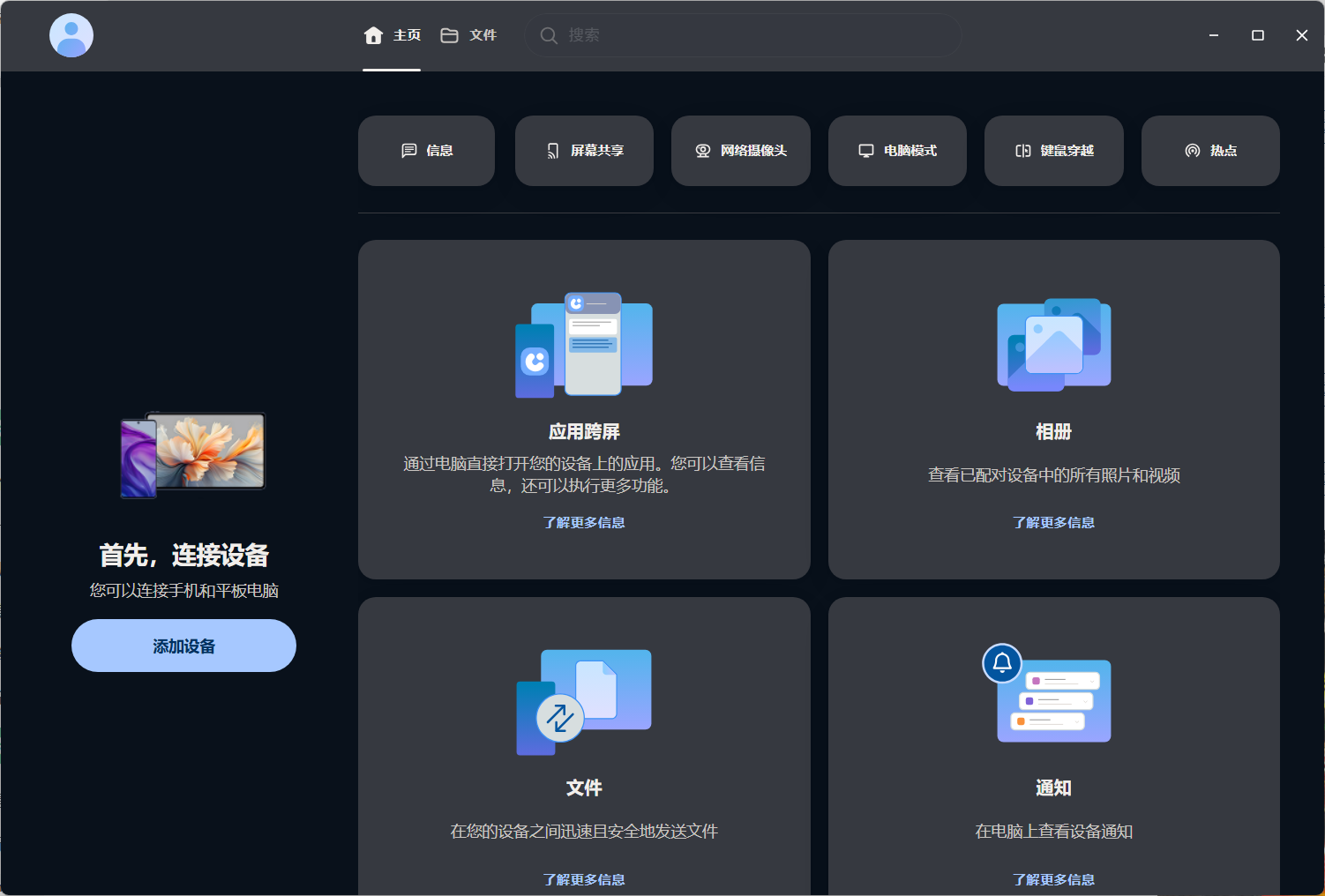Click the user profile avatar
The width and height of the screenshot is (1325, 896).
(71, 35)
